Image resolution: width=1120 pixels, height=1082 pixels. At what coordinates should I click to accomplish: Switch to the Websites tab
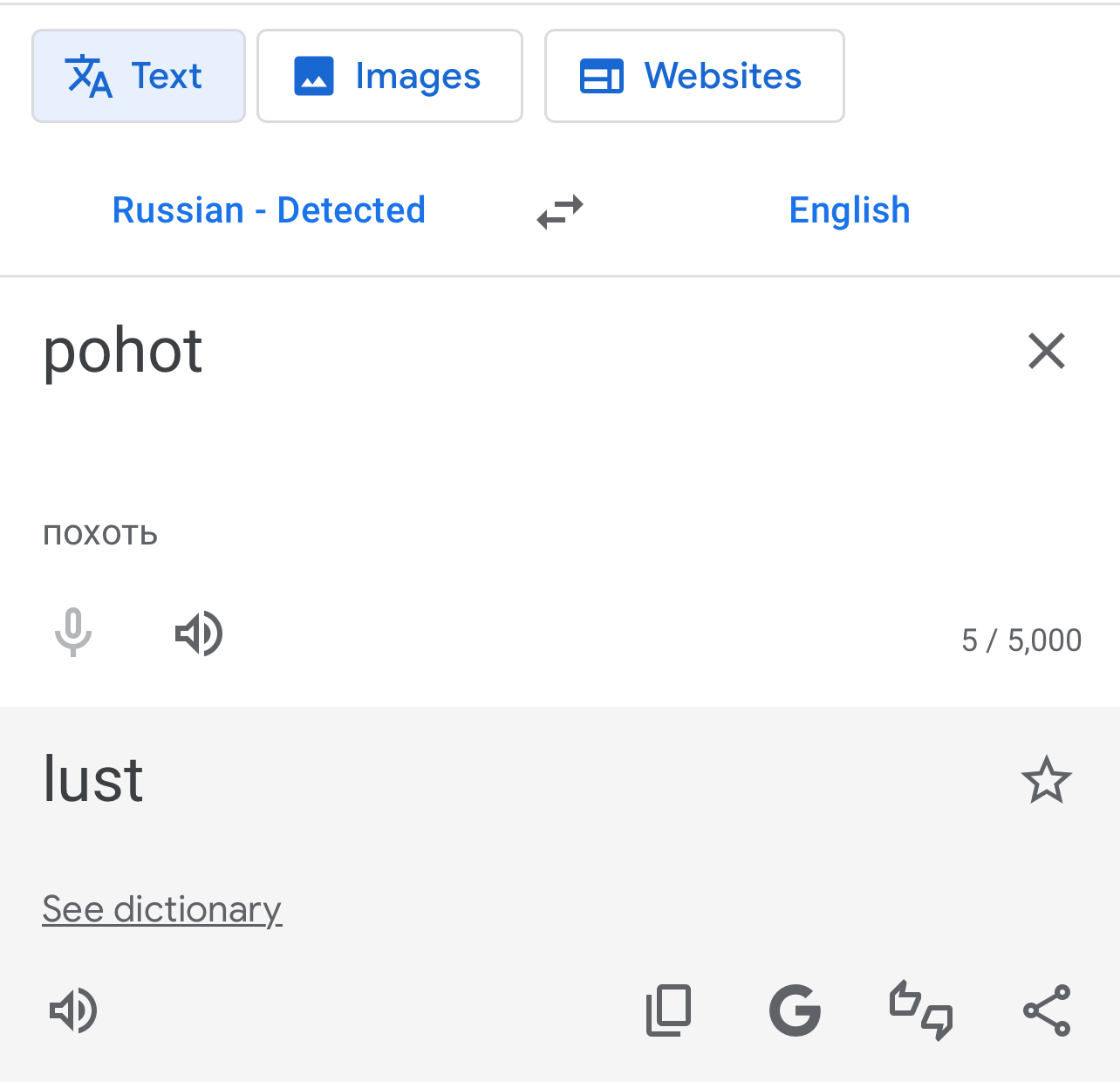tap(694, 77)
